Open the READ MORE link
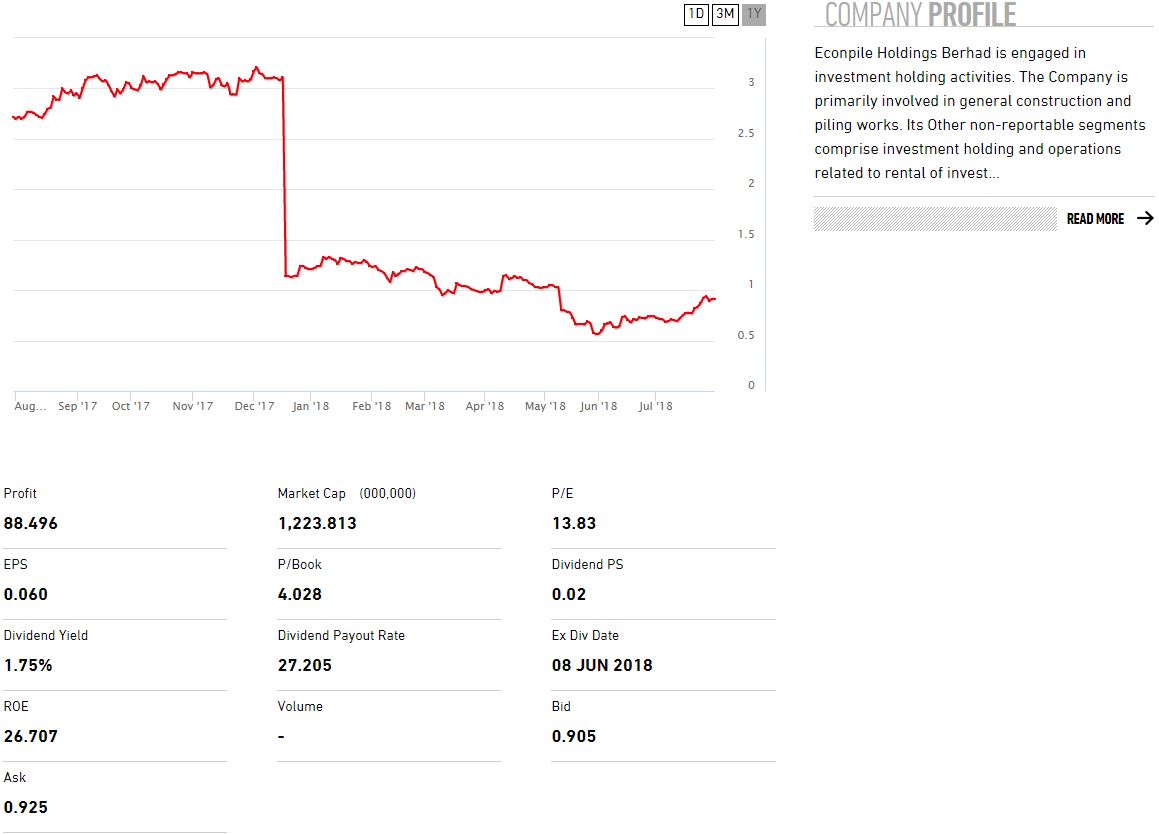 [x=1095, y=219]
